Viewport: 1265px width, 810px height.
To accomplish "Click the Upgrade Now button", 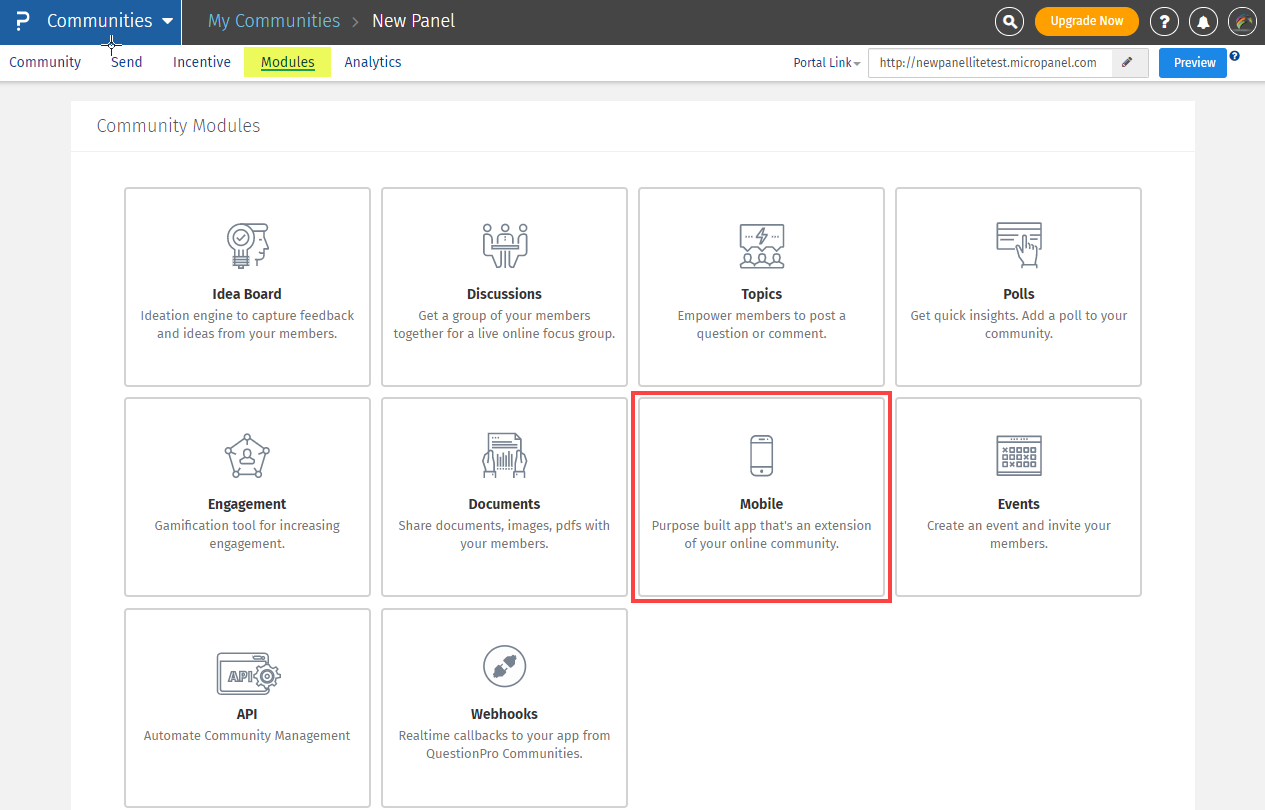I will point(1086,21).
